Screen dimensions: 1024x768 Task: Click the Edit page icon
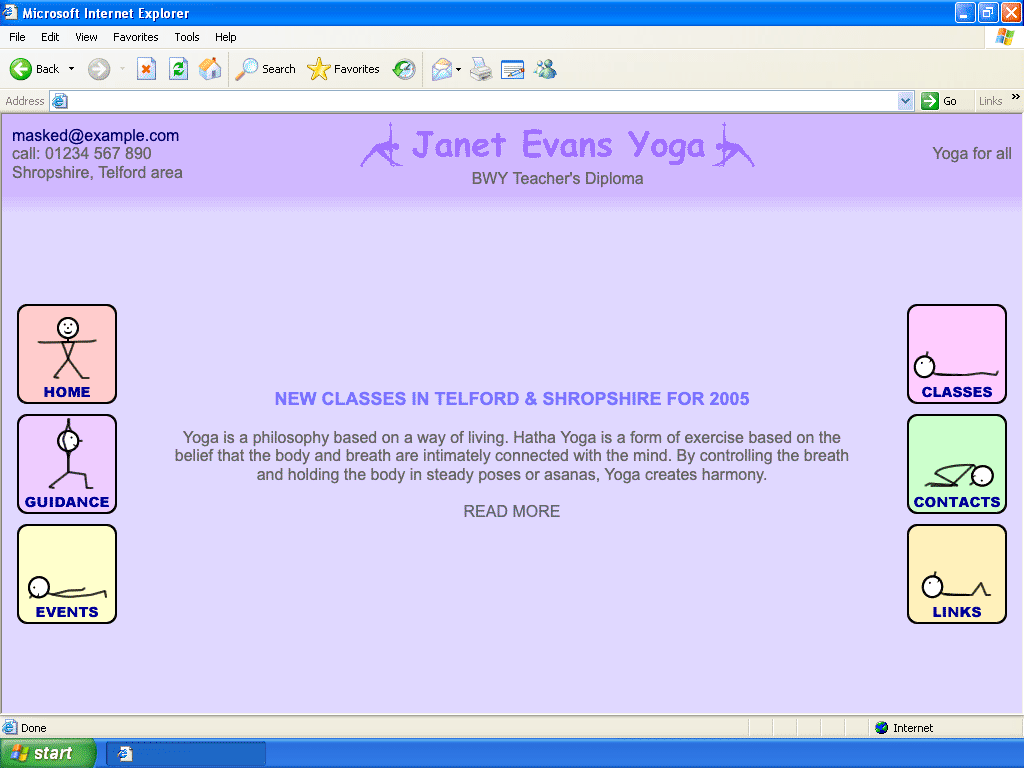(x=513, y=69)
